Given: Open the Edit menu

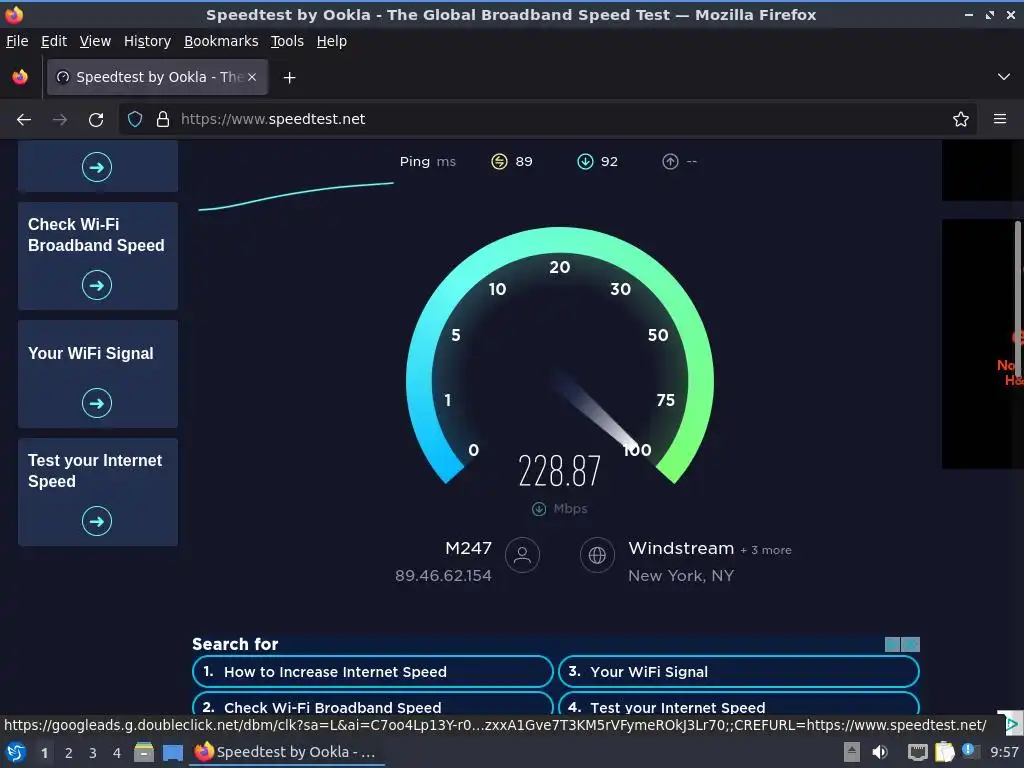Looking at the screenshot, I should 54,41.
